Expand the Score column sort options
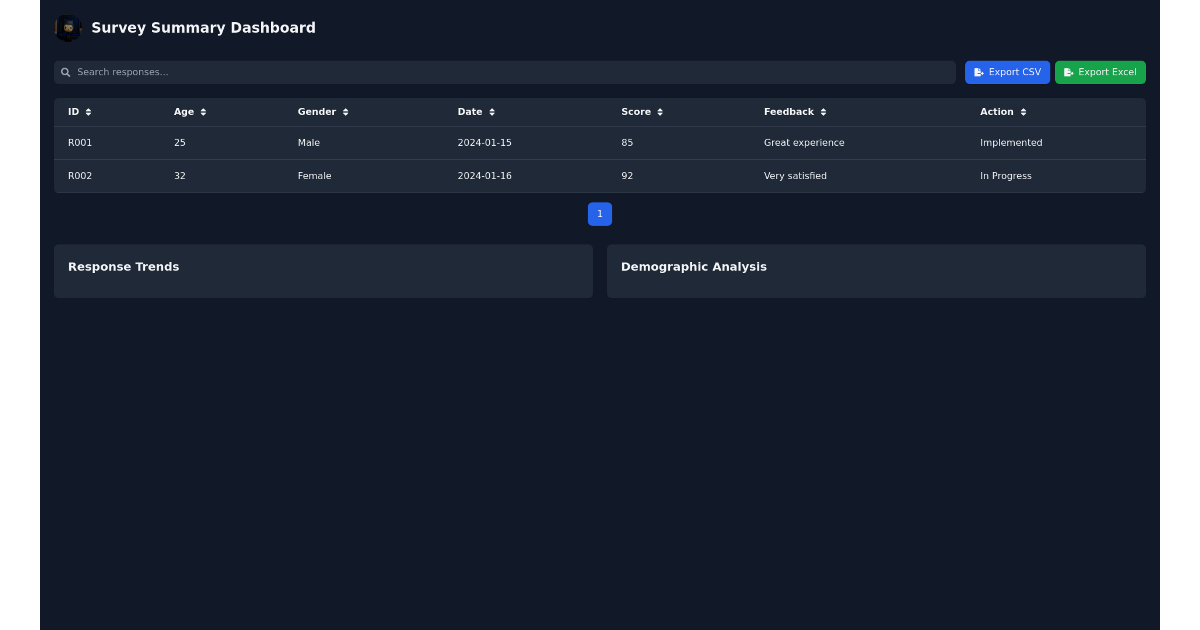 tap(658, 112)
